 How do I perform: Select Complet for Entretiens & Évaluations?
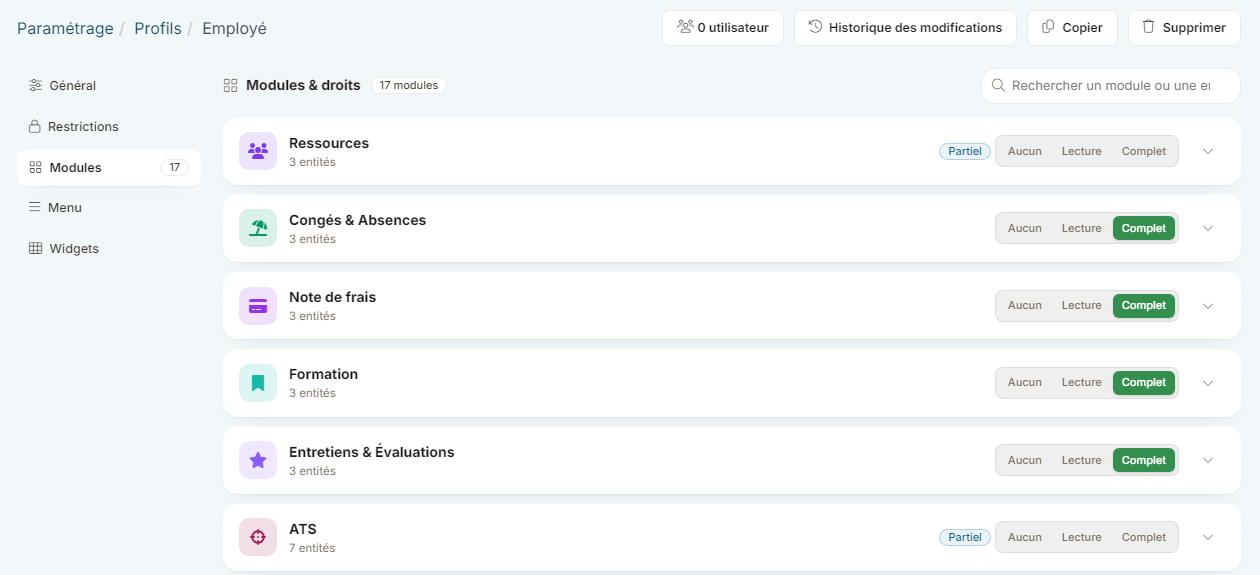pos(1143,460)
